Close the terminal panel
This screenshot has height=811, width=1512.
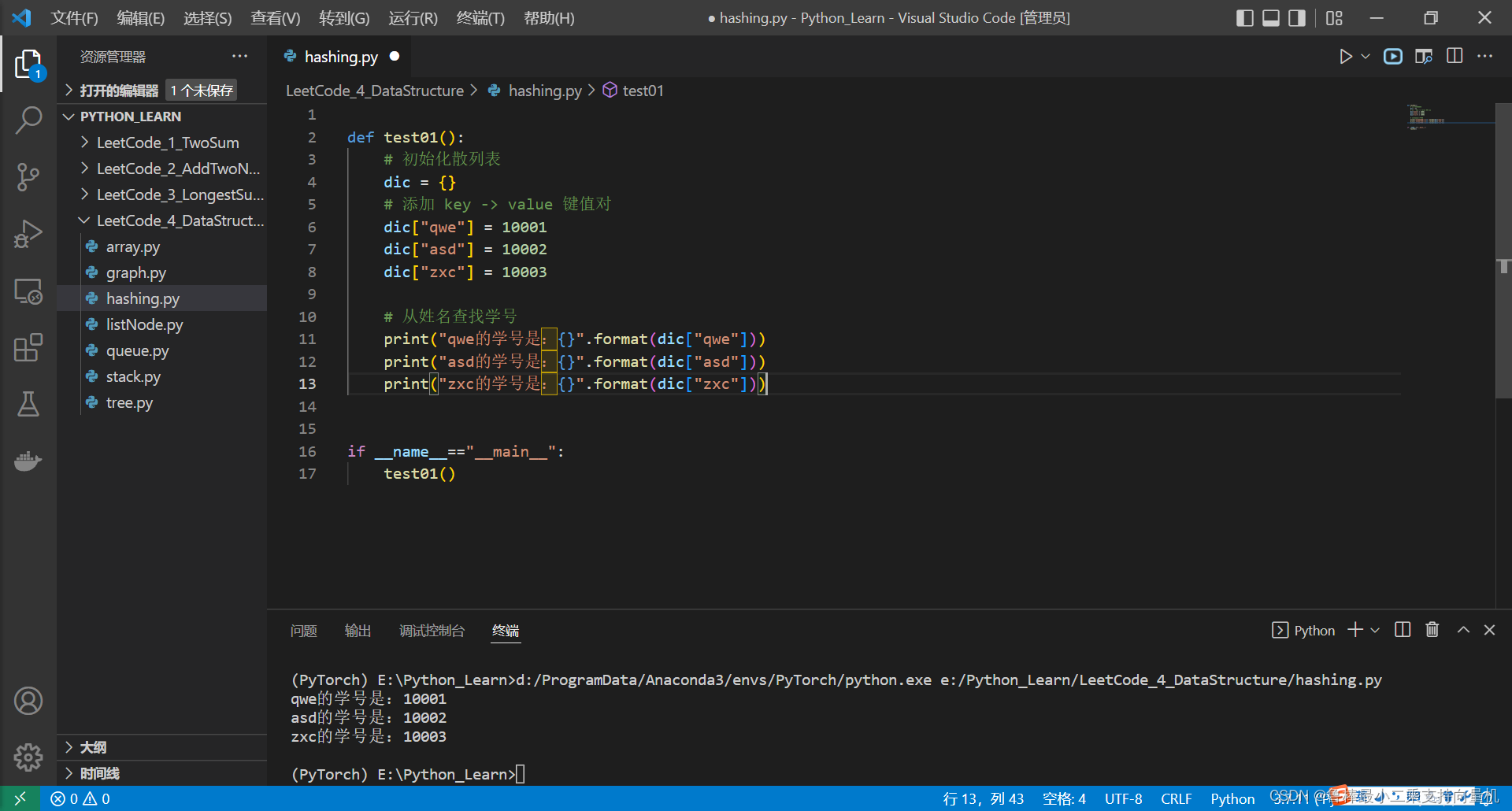pyautogui.click(x=1489, y=630)
